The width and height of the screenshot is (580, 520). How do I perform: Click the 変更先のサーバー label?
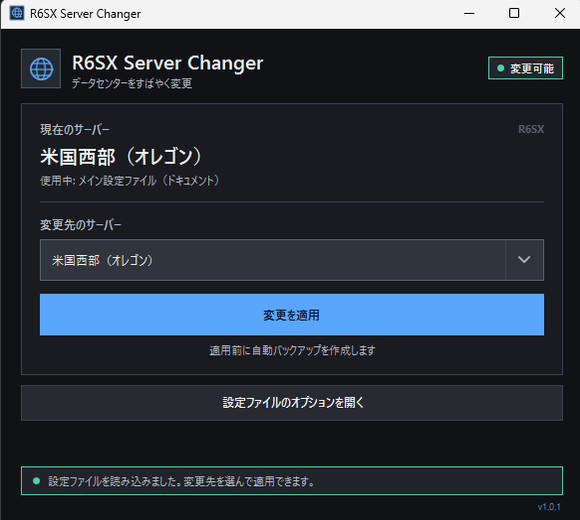[x=81, y=224]
